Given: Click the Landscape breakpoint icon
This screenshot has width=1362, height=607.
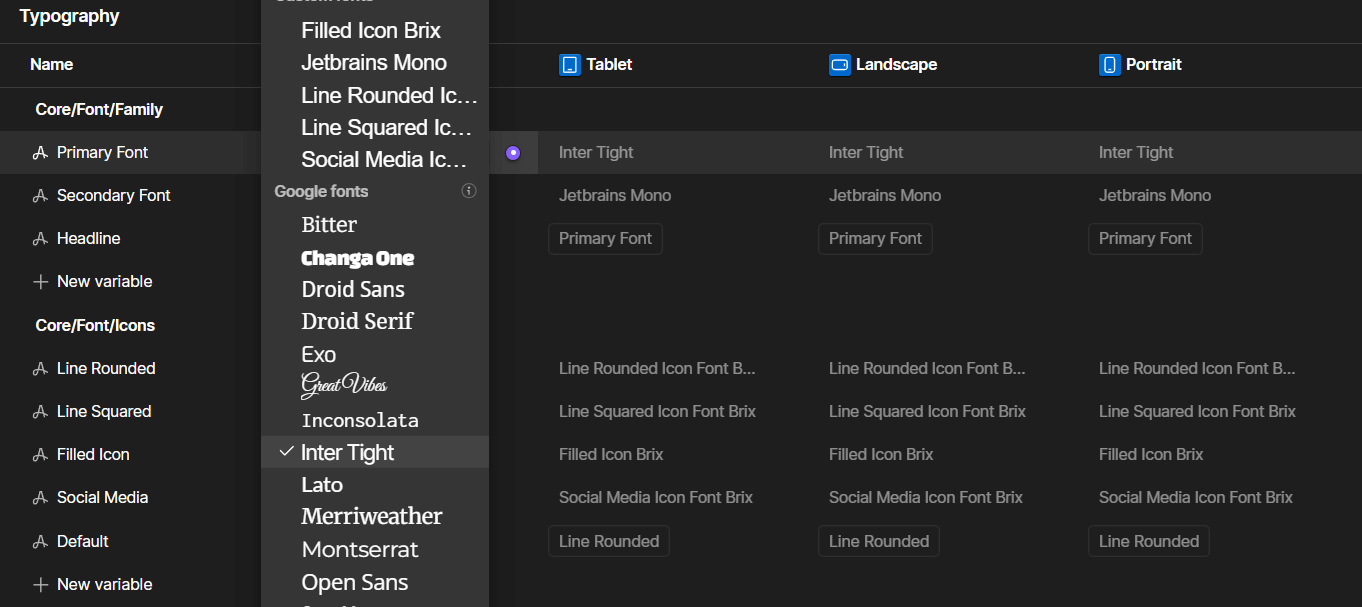Looking at the screenshot, I should (x=839, y=64).
